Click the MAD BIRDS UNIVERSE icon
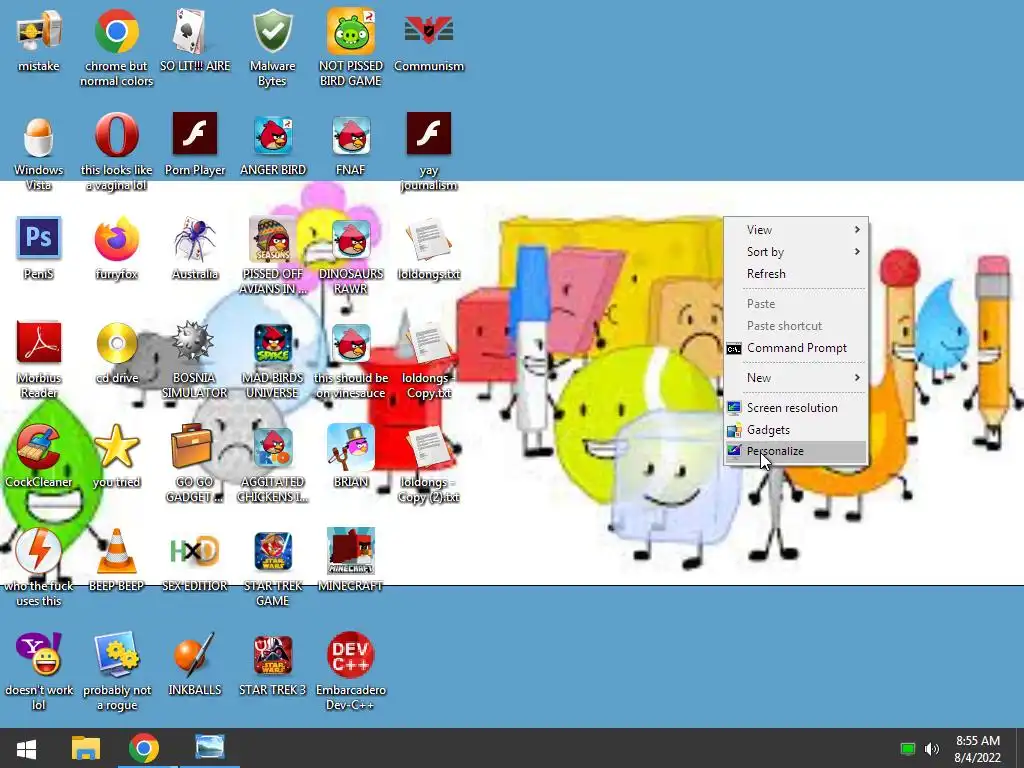This screenshot has width=1024, height=768. (x=272, y=343)
